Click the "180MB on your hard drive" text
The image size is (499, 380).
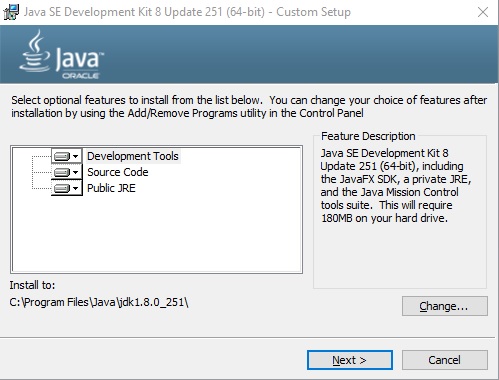[384, 218]
